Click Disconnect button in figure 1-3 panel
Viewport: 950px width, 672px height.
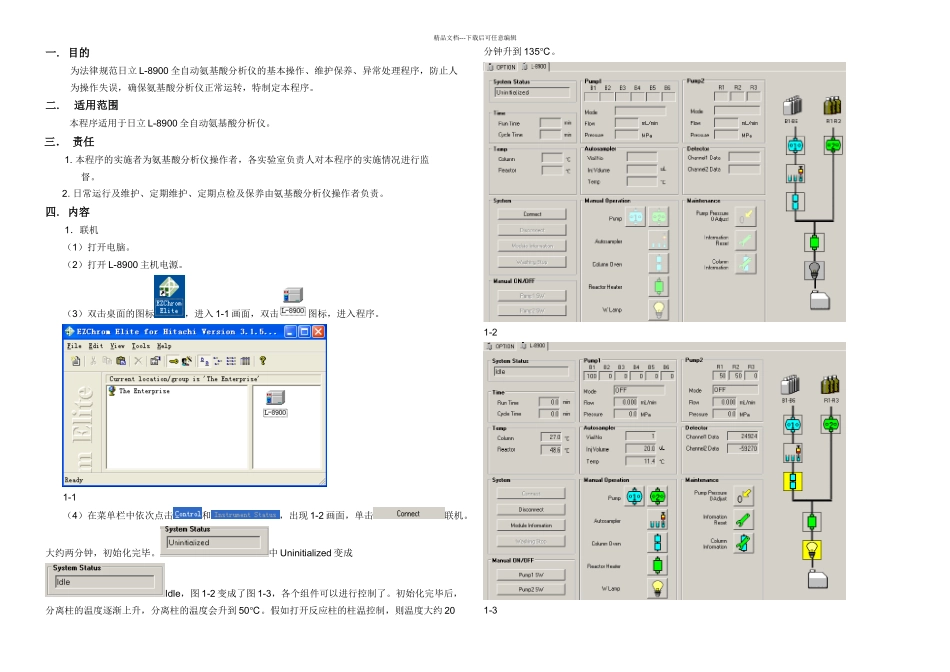(531, 510)
